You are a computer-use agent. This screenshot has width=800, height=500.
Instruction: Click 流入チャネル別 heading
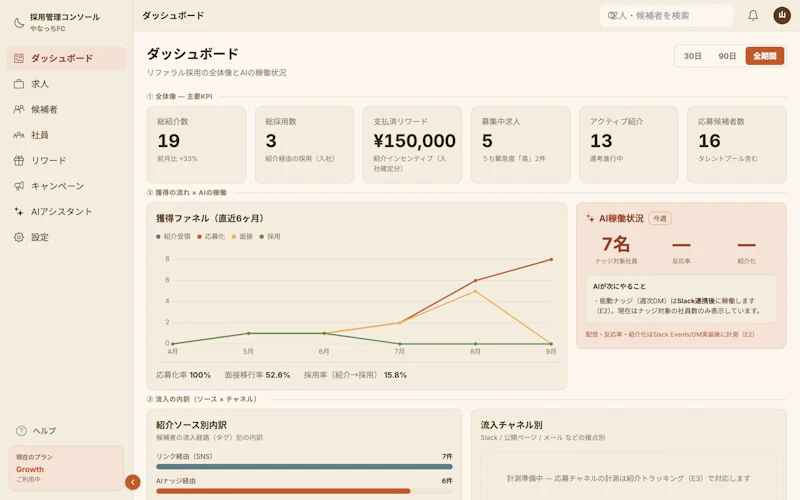click(x=511, y=424)
